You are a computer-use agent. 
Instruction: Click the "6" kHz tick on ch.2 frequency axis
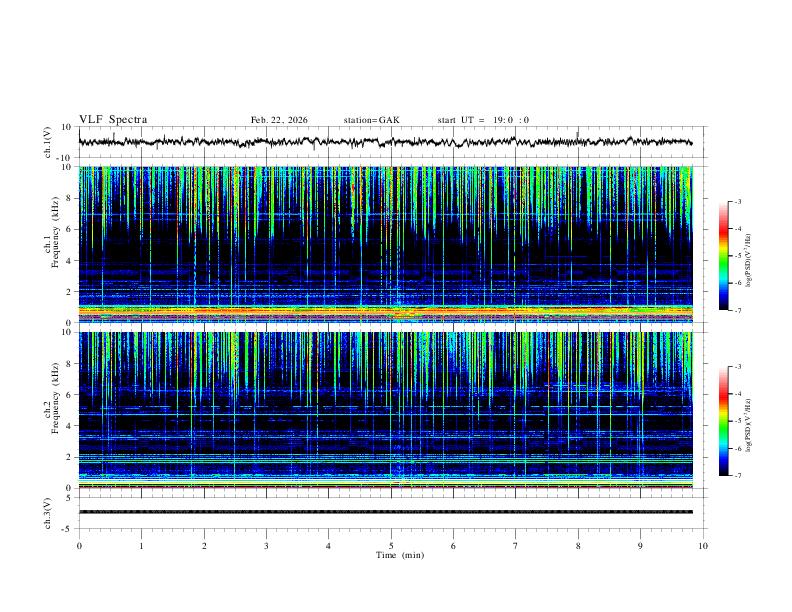(69, 395)
